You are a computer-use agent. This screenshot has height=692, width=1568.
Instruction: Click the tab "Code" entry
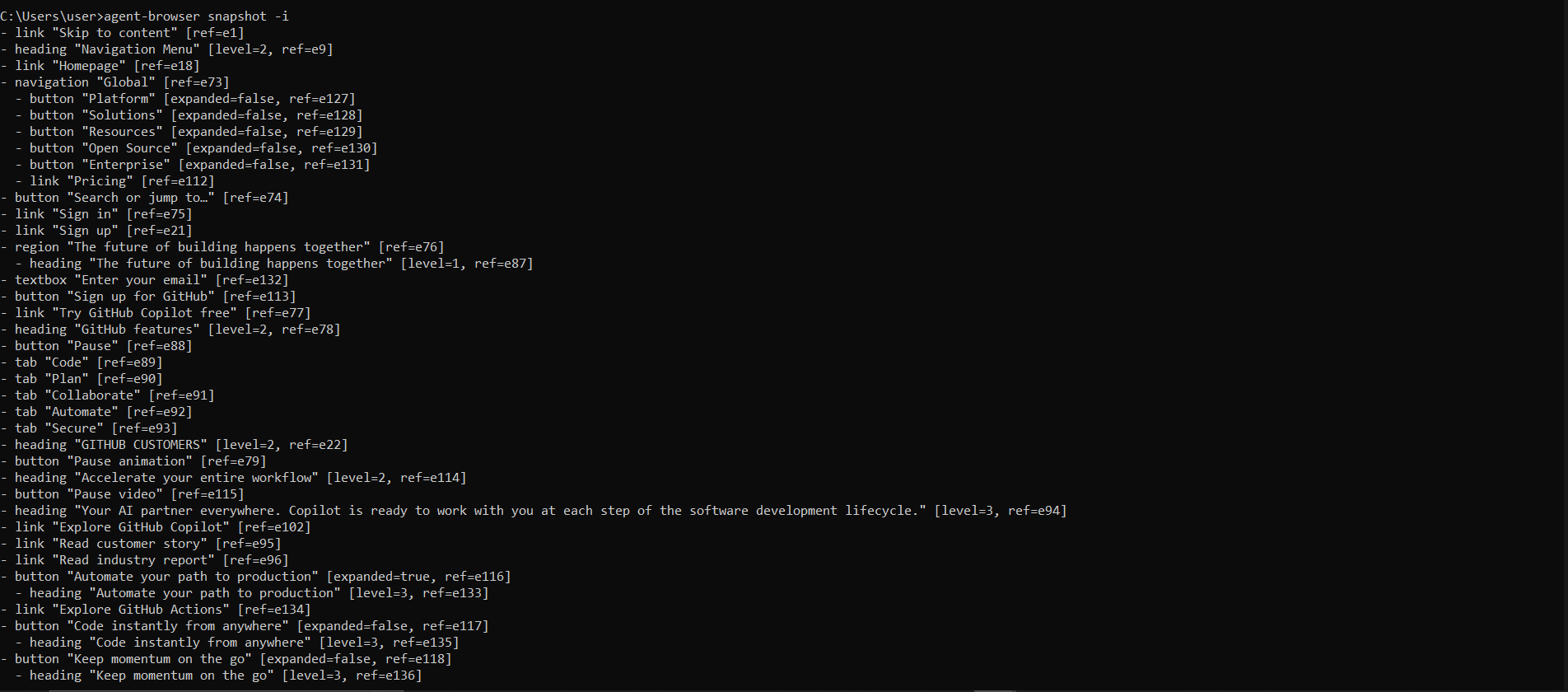coord(81,362)
